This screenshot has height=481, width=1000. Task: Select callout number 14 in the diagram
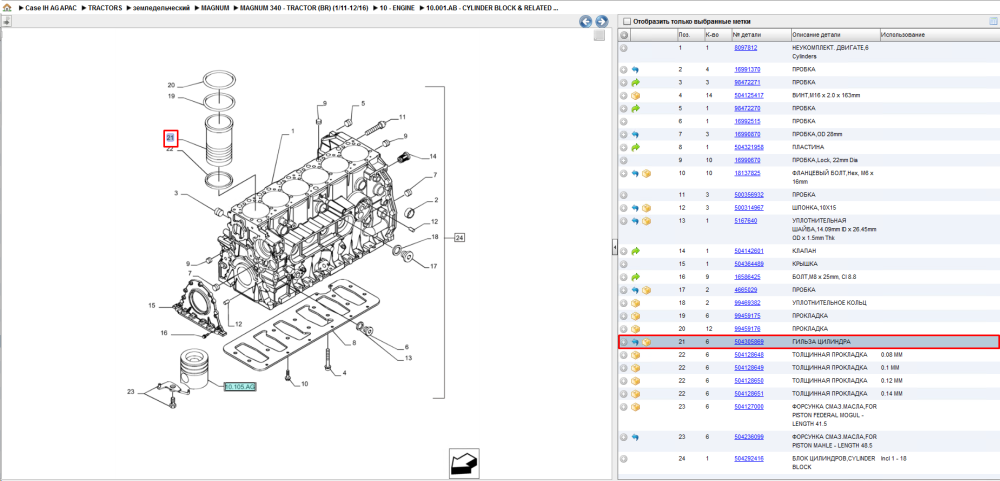432,156
